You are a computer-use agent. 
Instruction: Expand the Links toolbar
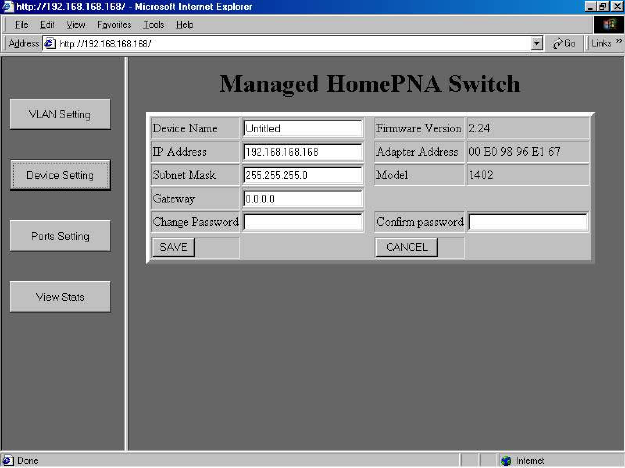pyautogui.click(x=600, y=43)
